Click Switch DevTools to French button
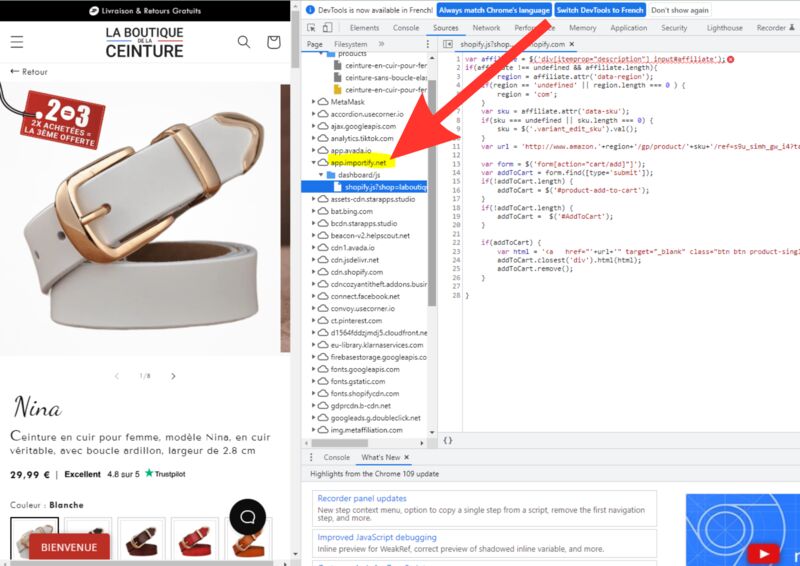The width and height of the screenshot is (800, 566). 600,10
